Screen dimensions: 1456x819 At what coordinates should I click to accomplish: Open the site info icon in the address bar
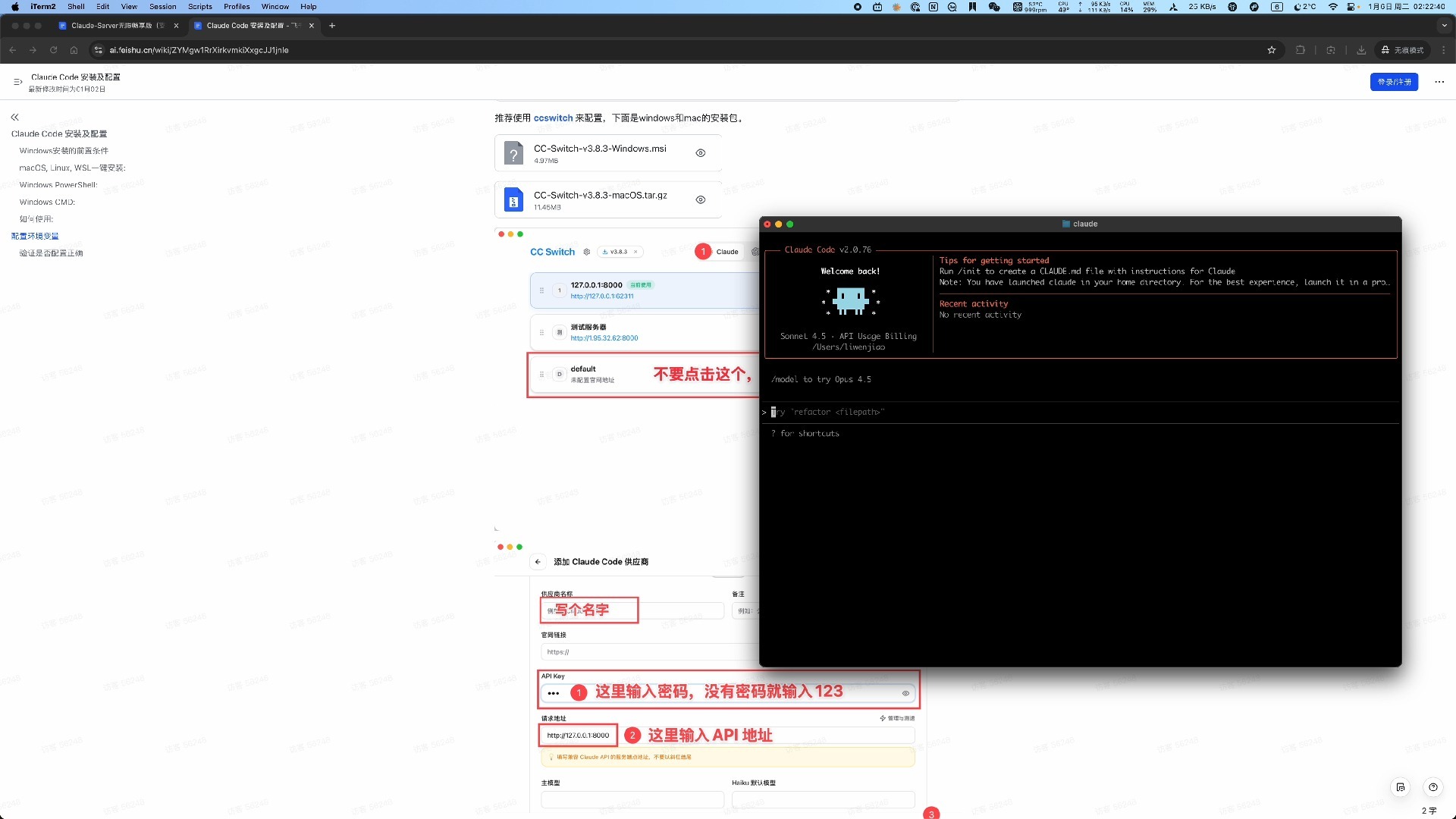point(98,50)
